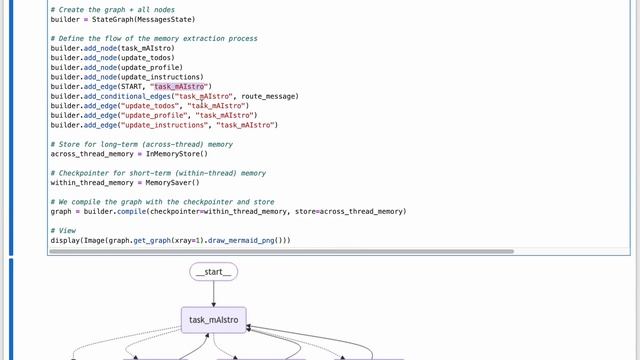Click the line 'builder = StateGraph(MessagesState)'
This screenshot has width=640, height=360.
tap(123, 19)
